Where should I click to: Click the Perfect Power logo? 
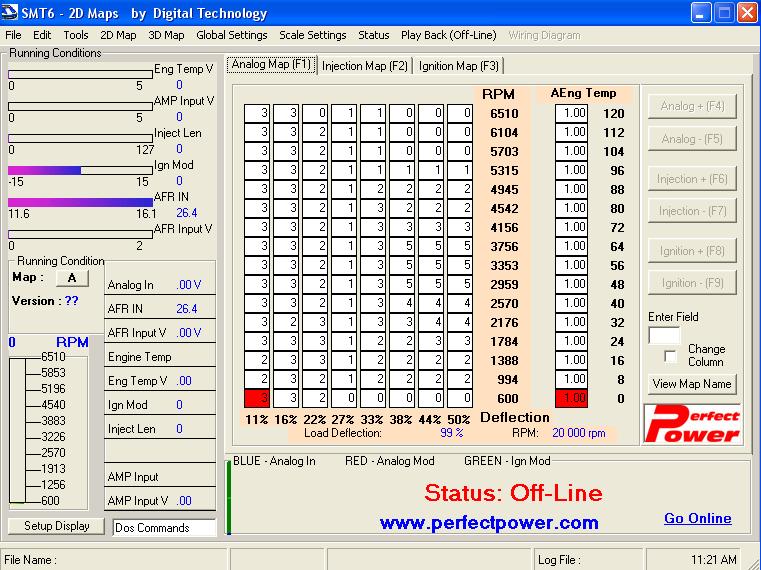692,423
